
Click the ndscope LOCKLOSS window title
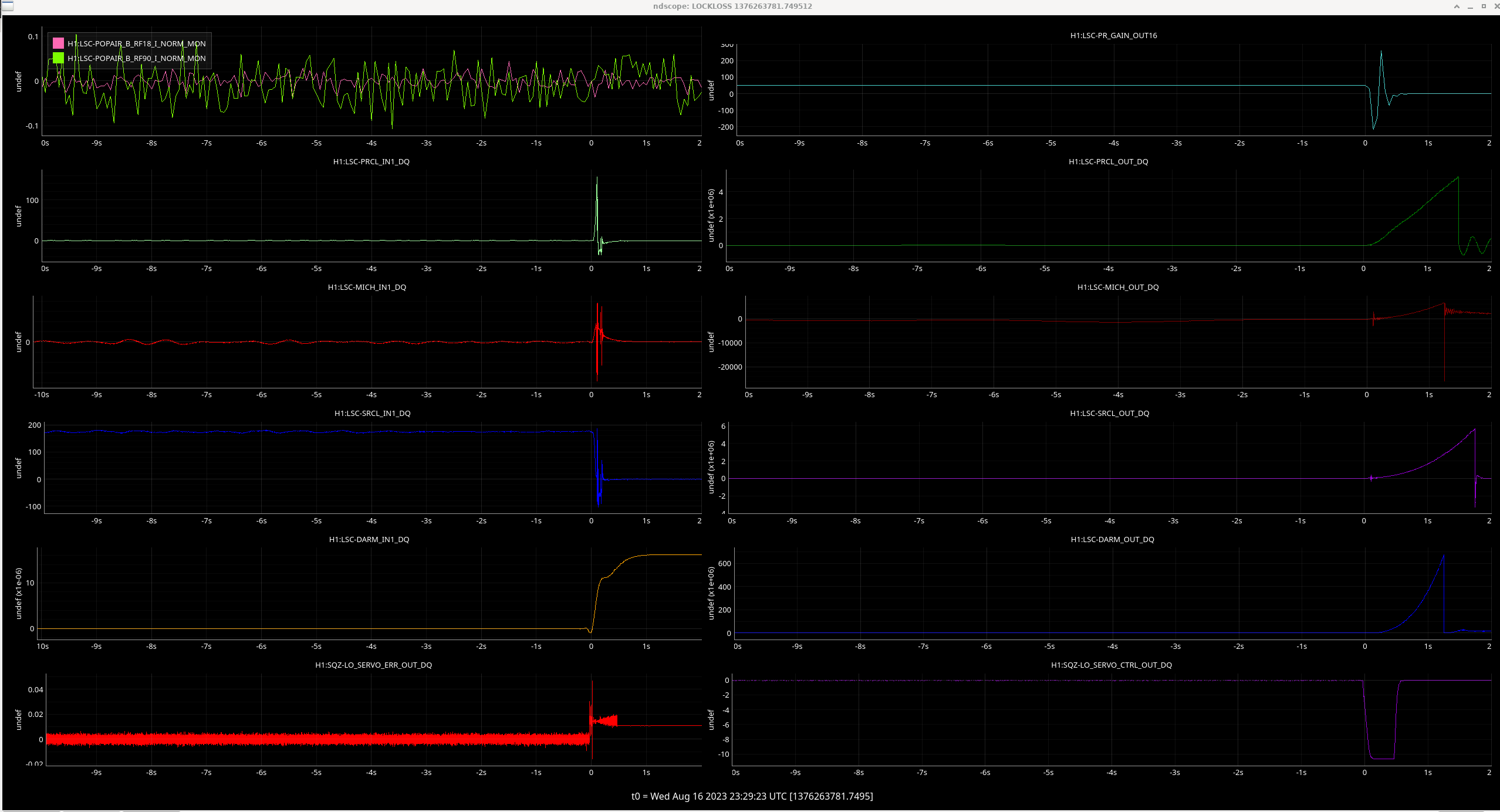coord(732,6)
